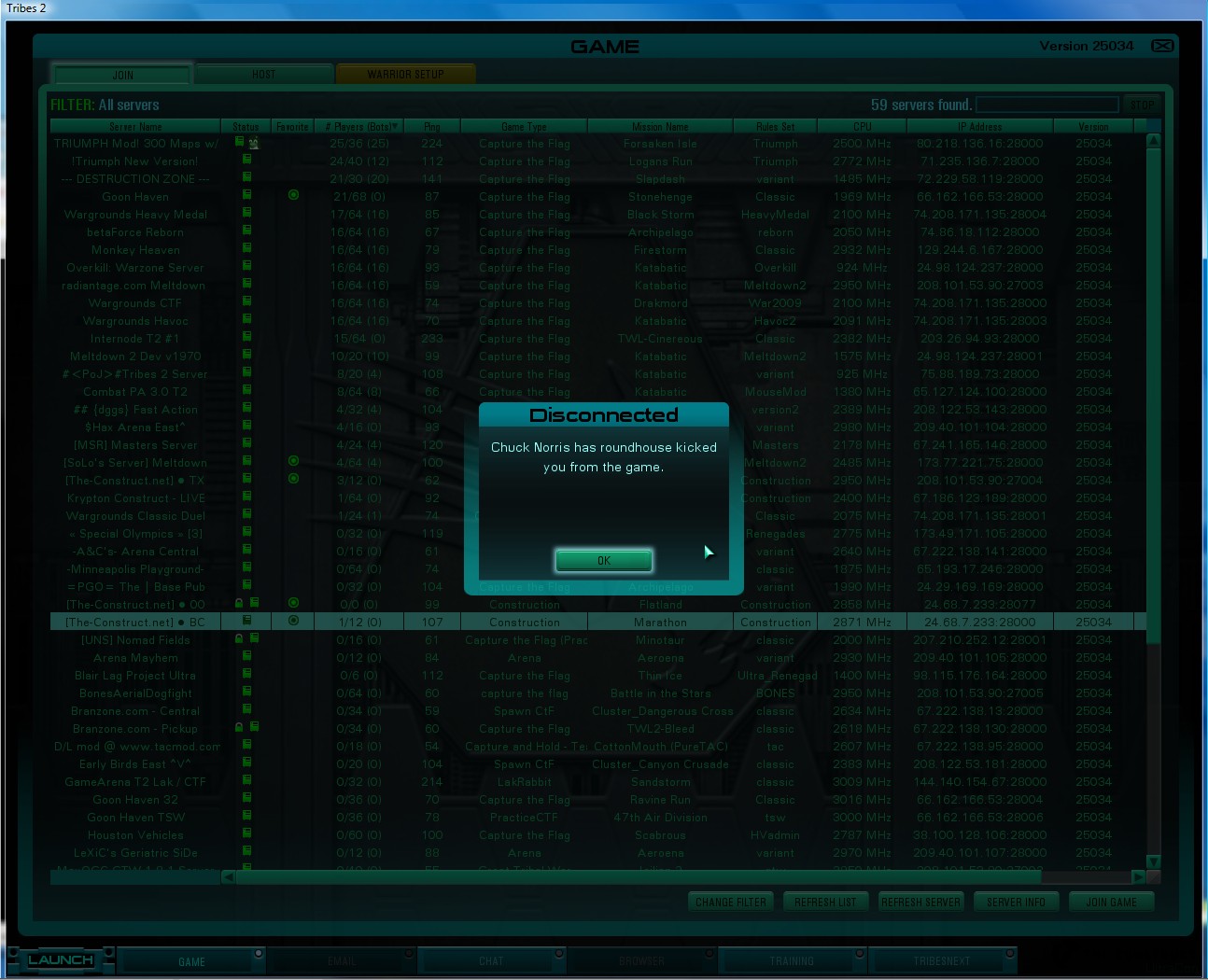Click the status icon on Wargrounds Heavy Medal row
Viewport: 1208px width, 980px height.
pos(246,213)
